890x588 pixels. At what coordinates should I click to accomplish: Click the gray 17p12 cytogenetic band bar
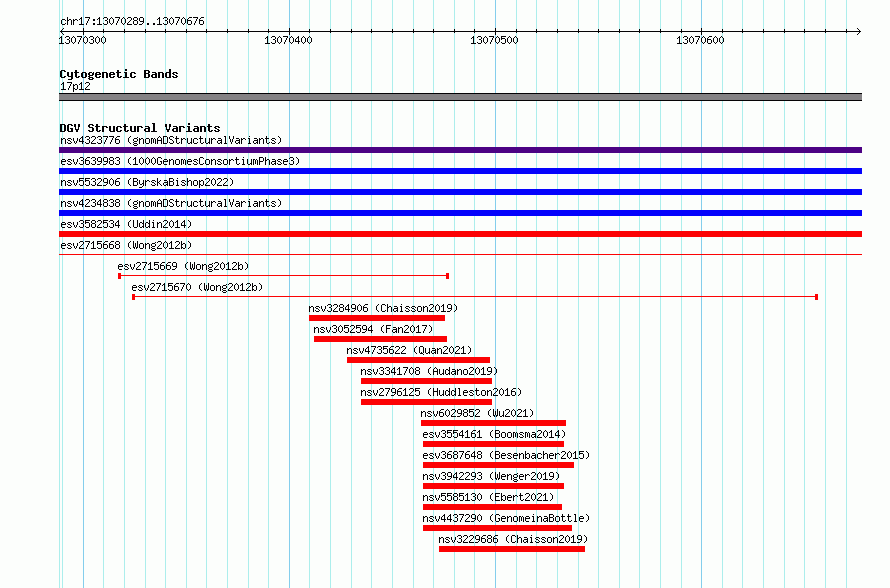click(x=460, y=97)
